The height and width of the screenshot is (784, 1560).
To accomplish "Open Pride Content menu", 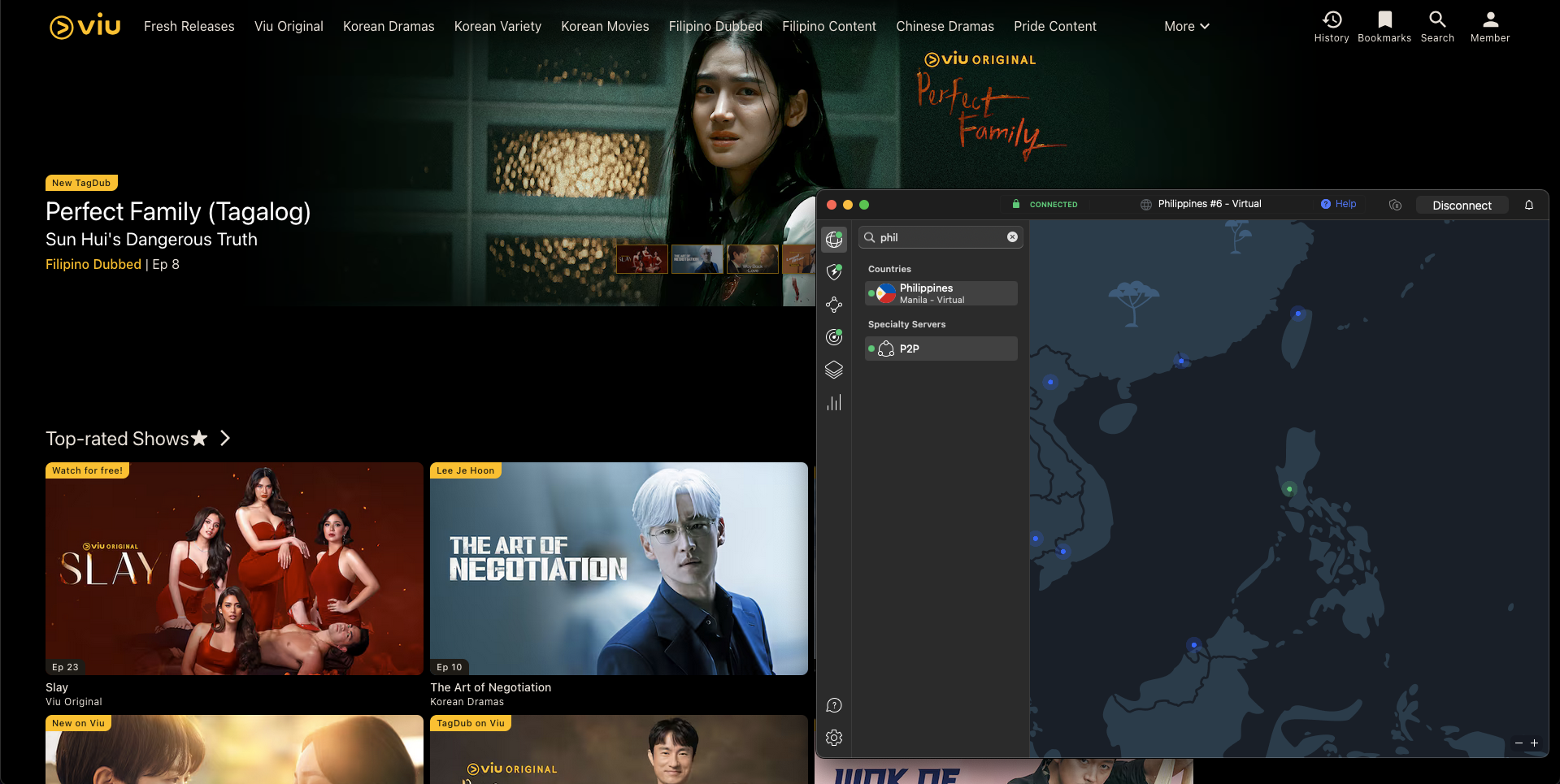I will [x=1055, y=26].
